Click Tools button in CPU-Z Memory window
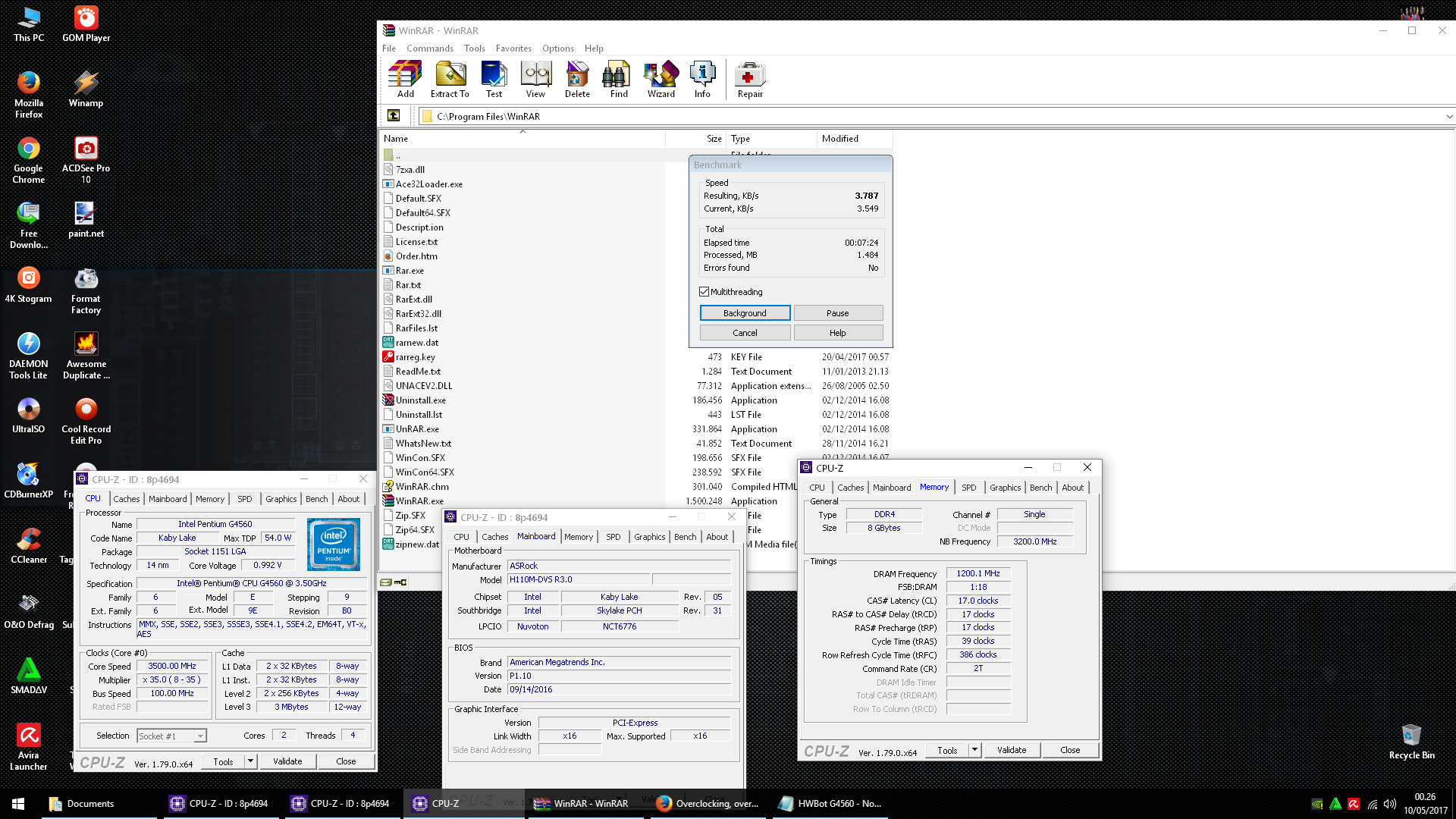The height and width of the screenshot is (819, 1456). [x=947, y=750]
